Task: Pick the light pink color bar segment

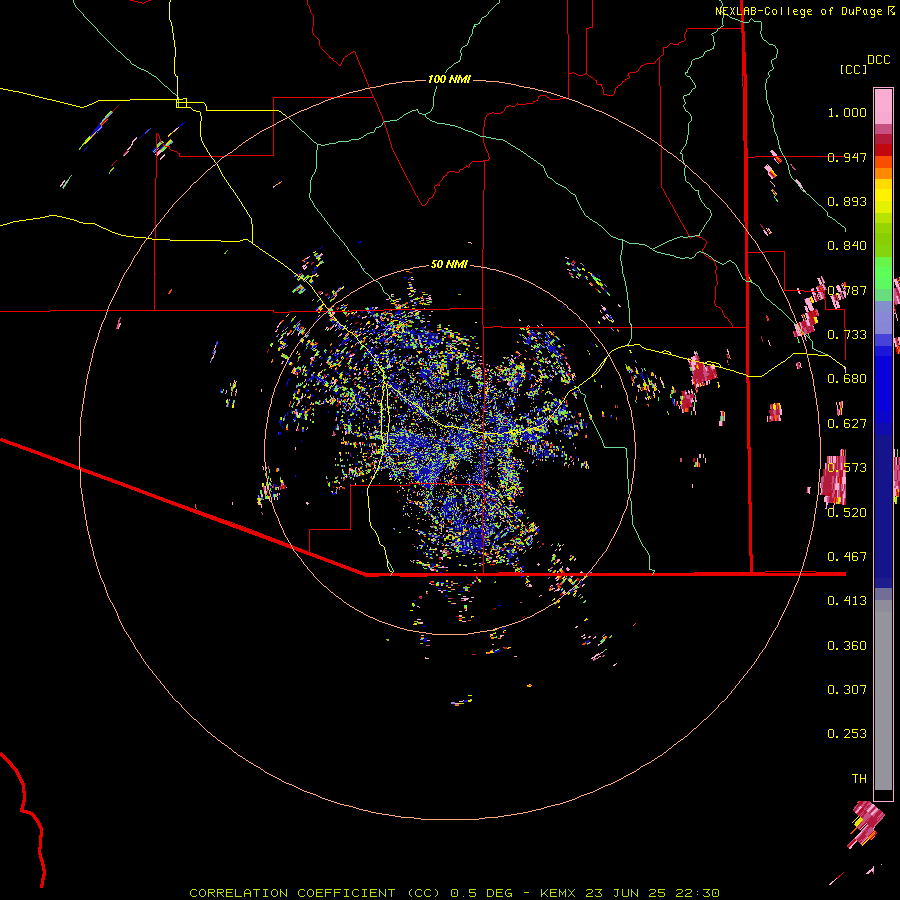Action: point(883,106)
